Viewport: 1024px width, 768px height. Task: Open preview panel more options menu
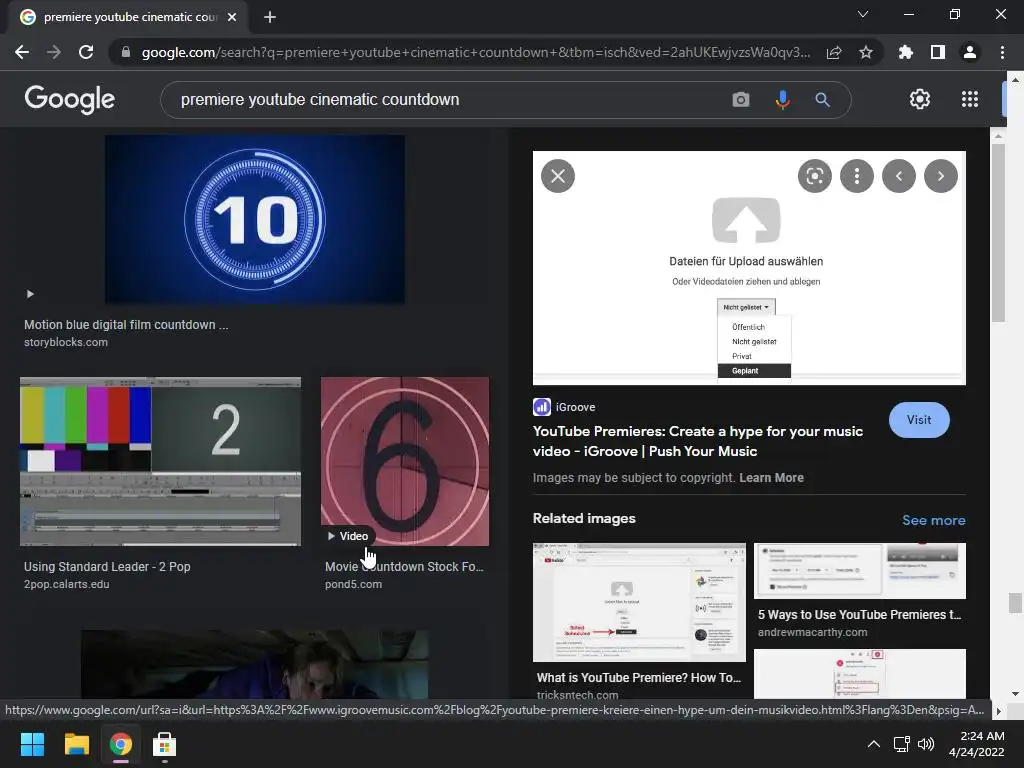(857, 176)
